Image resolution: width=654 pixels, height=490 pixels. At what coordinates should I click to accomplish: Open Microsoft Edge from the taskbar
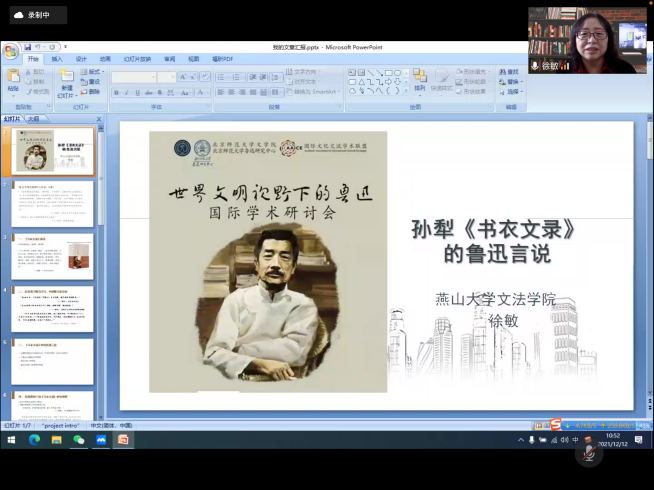click(35, 440)
